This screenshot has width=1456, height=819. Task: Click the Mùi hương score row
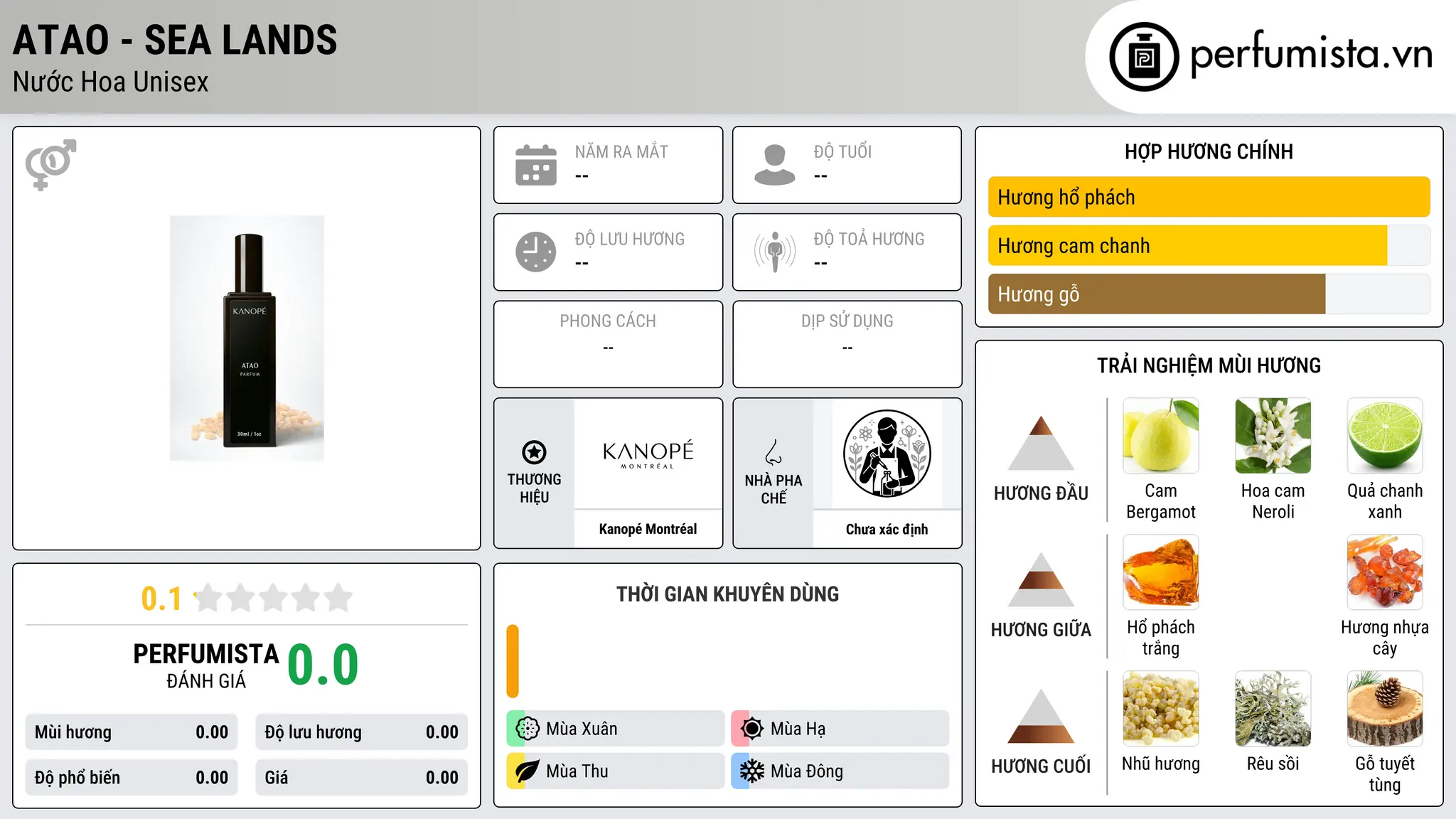point(132,732)
